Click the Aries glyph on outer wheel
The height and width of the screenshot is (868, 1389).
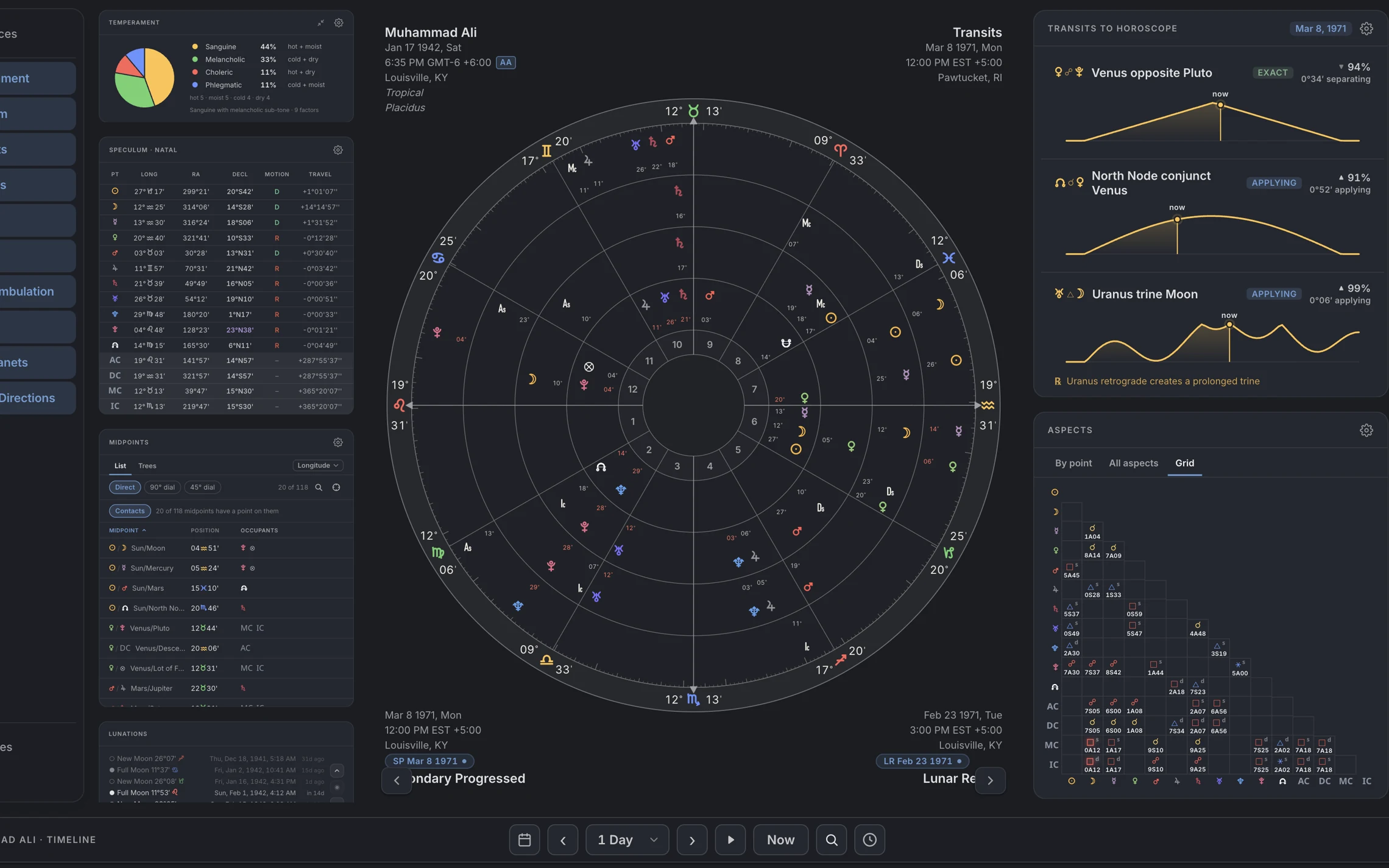(x=840, y=150)
